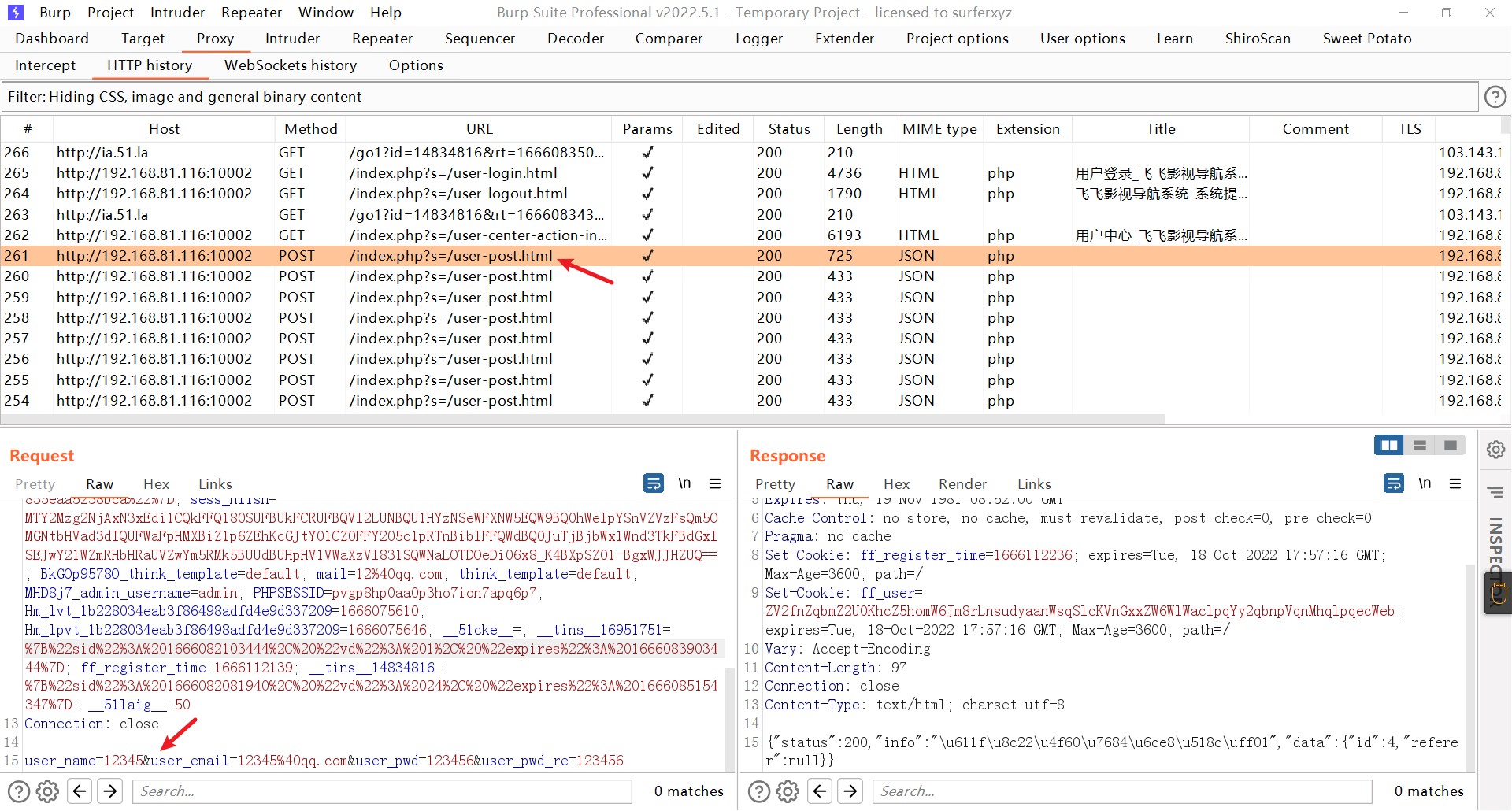This screenshot has height=811, width=1512.
Task: Open the User options tab
Action: tap(1082, 39)
